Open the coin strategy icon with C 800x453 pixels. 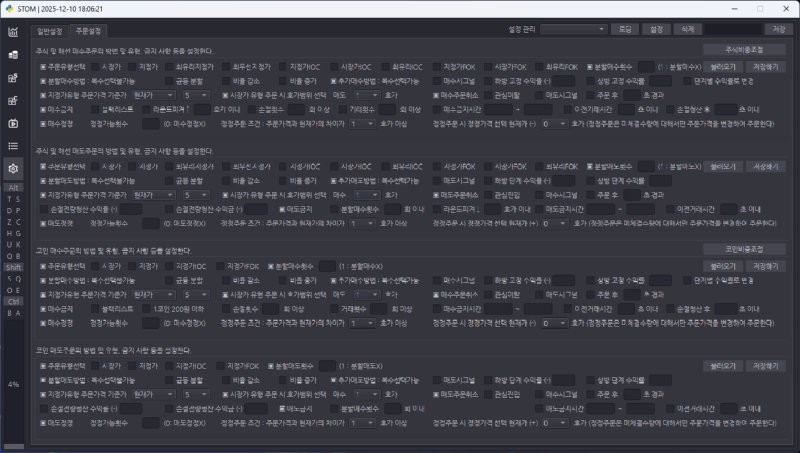click(x=13, y=100)
